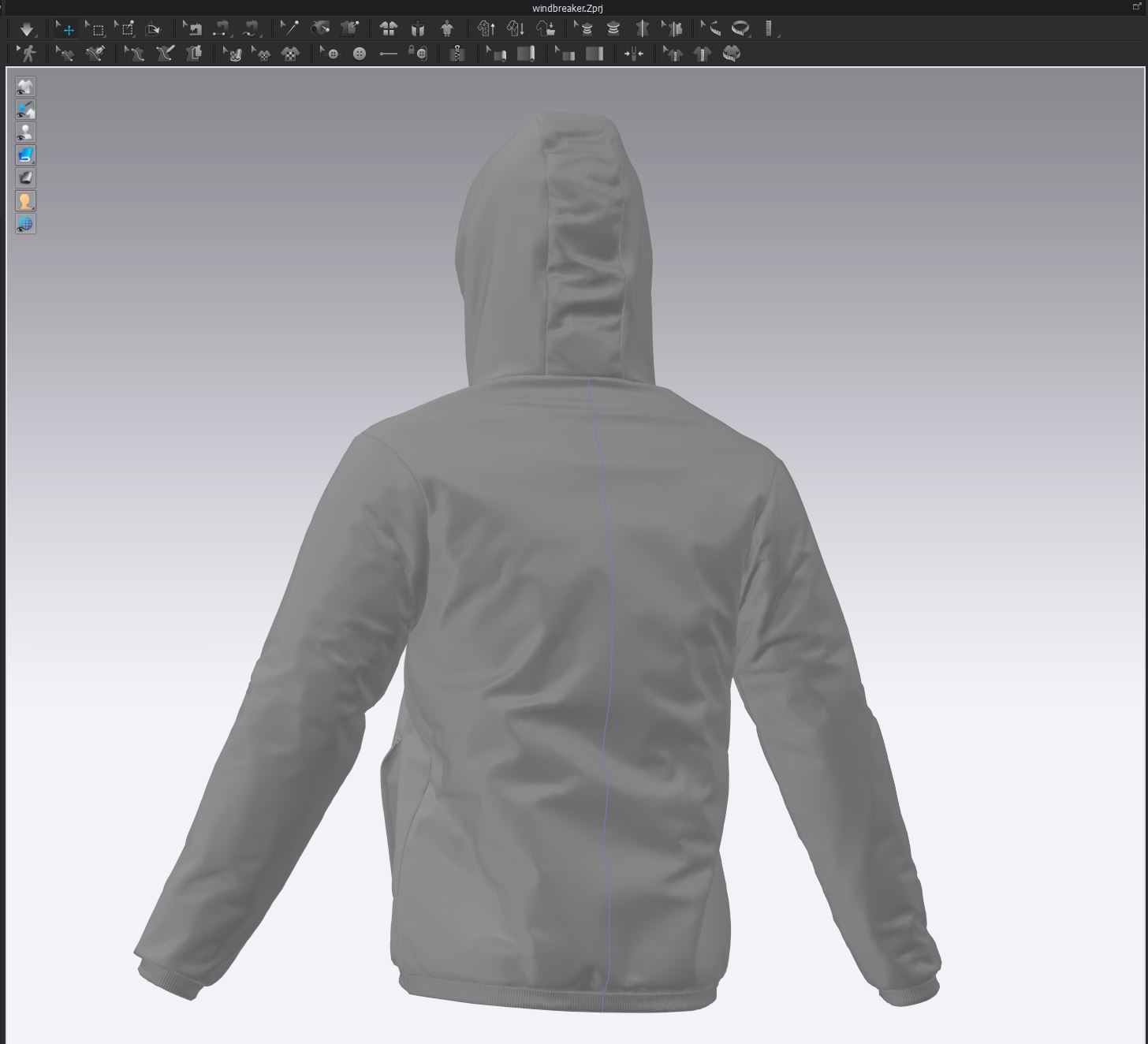Screen dimensions: 1148x1044
Task: Activate the Select/Move tool
Action: (x=66, y=29)
